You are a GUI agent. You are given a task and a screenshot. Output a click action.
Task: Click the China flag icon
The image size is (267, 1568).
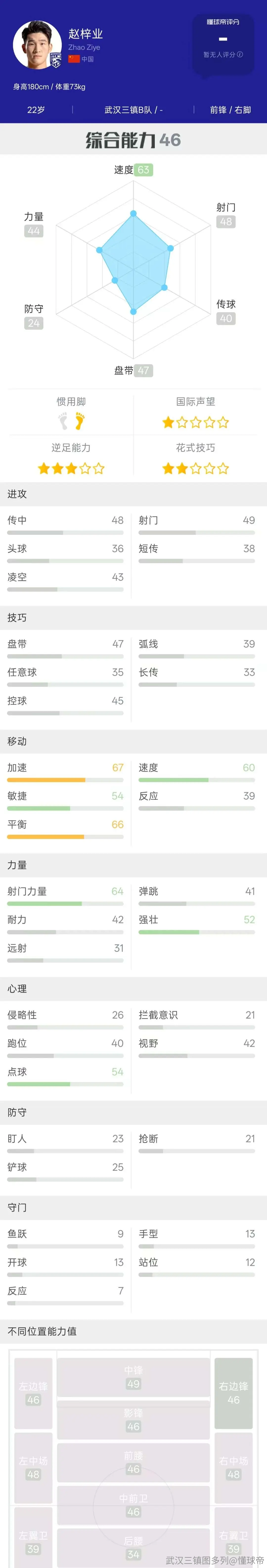coord(74,59)
